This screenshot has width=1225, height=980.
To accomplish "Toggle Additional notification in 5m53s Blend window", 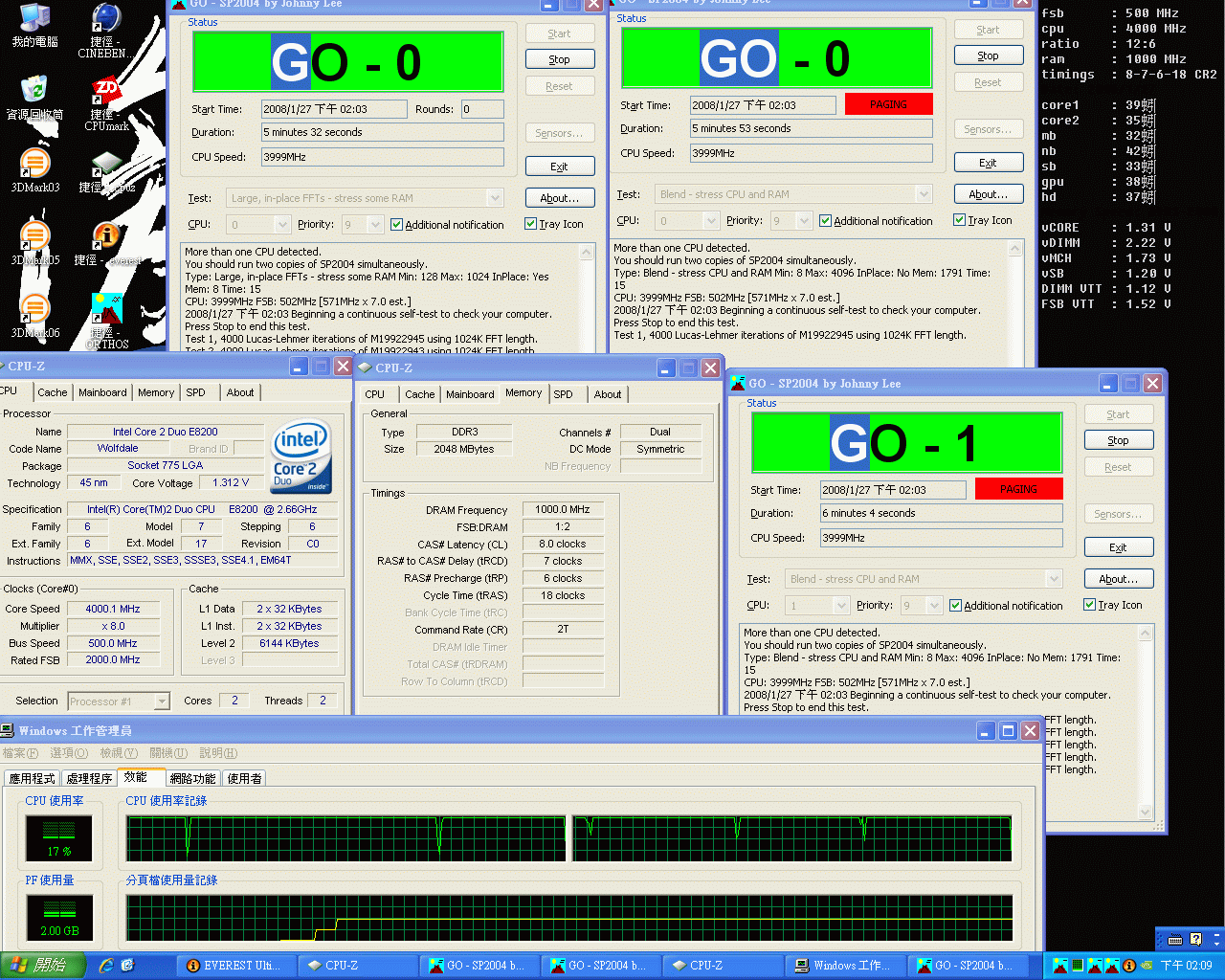I will [x=826, y=221].
